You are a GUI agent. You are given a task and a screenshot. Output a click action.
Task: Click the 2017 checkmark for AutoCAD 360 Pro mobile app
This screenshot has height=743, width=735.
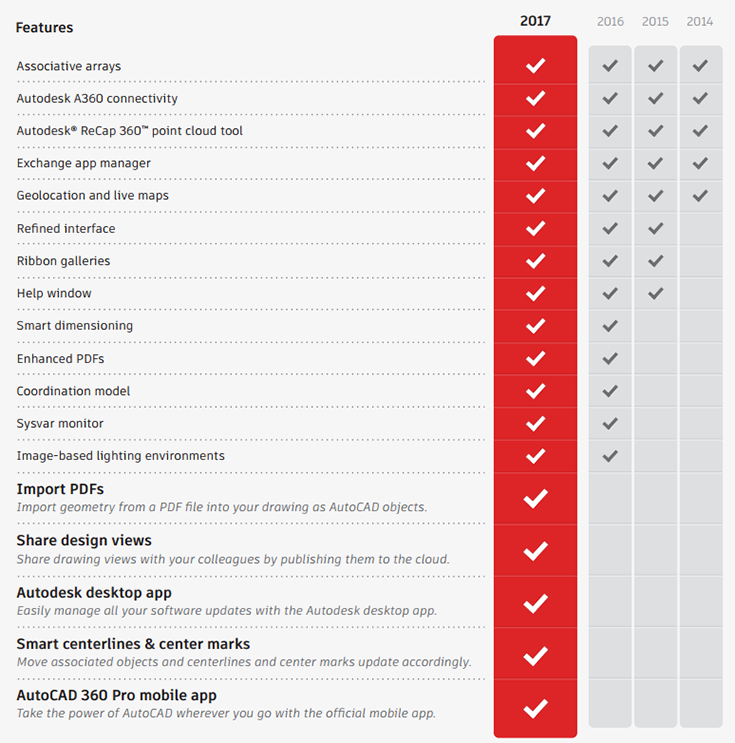coord(535,707)
